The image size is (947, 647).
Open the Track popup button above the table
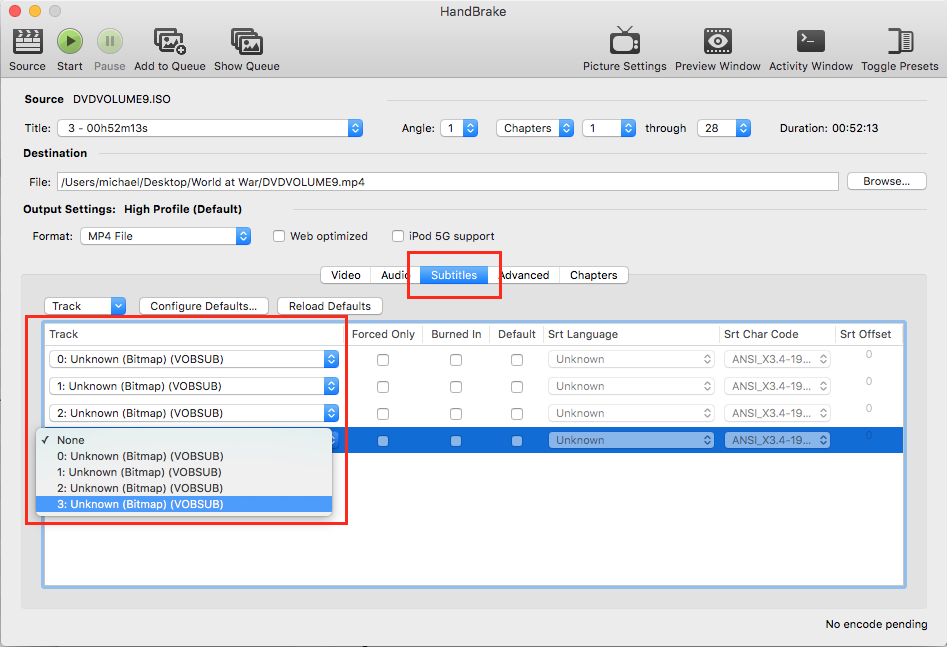pos(85,306)
